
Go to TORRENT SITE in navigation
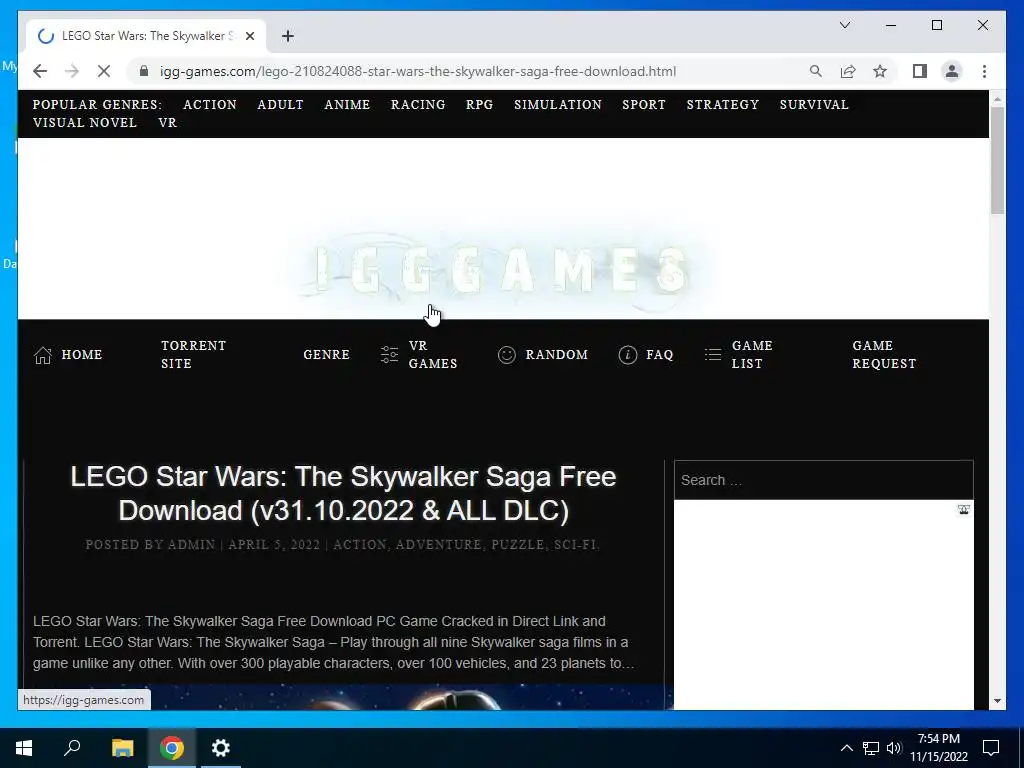click(x=193, y=355)
